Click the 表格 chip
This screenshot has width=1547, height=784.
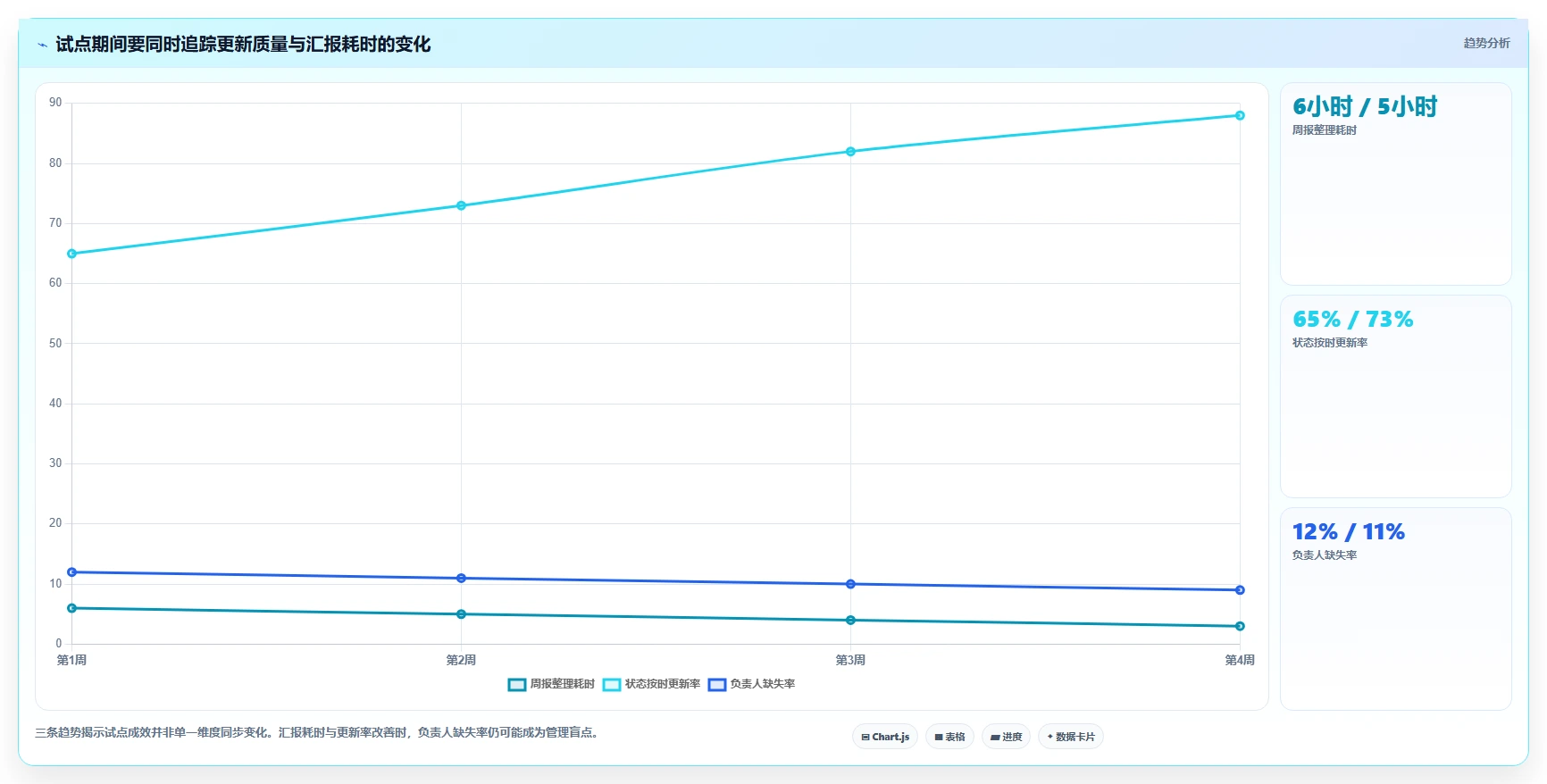coord(949,737)
